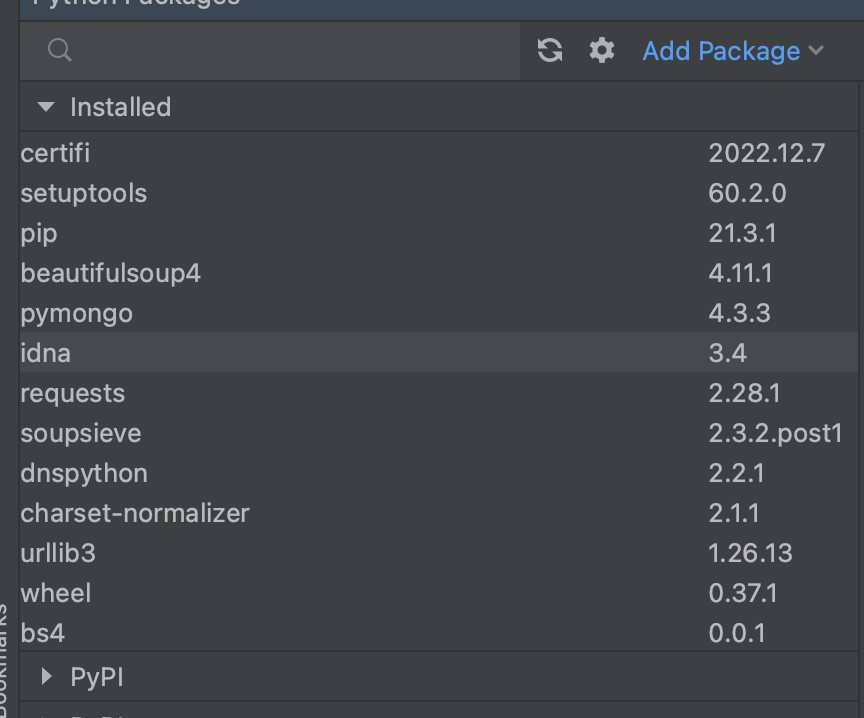
Task: Expand the PyPI repository section
Action: coord(46,677)
